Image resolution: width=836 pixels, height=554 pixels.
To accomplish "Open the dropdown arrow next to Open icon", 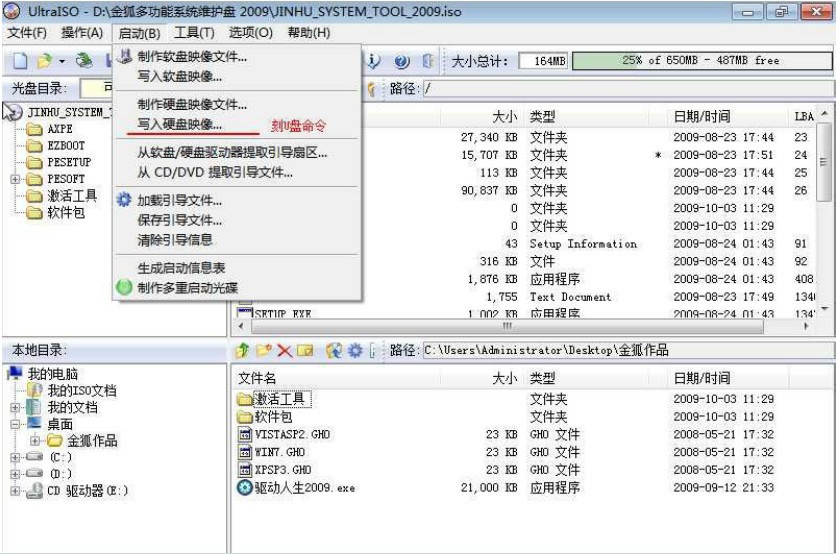I will coord(62,61).
